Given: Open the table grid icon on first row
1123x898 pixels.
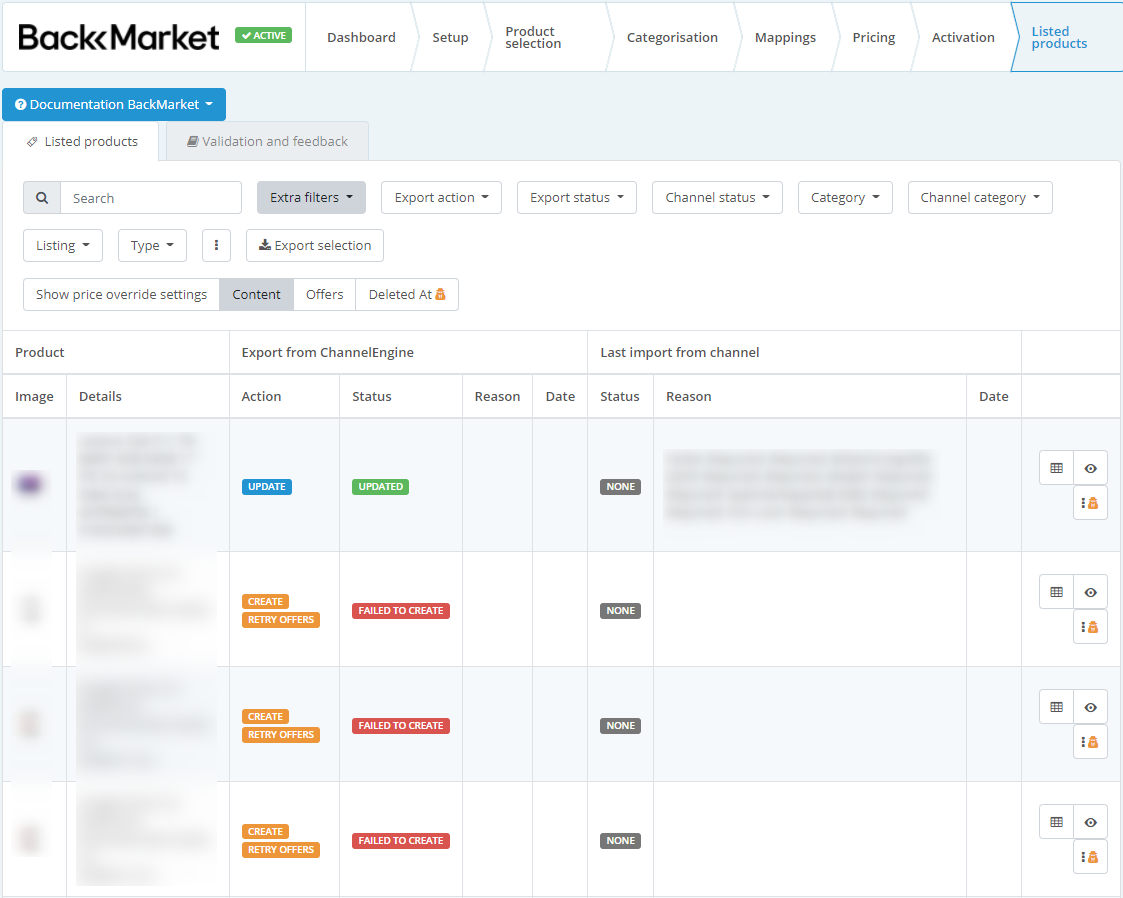Looking at the screenshot, I should (x=1055, y=467).
